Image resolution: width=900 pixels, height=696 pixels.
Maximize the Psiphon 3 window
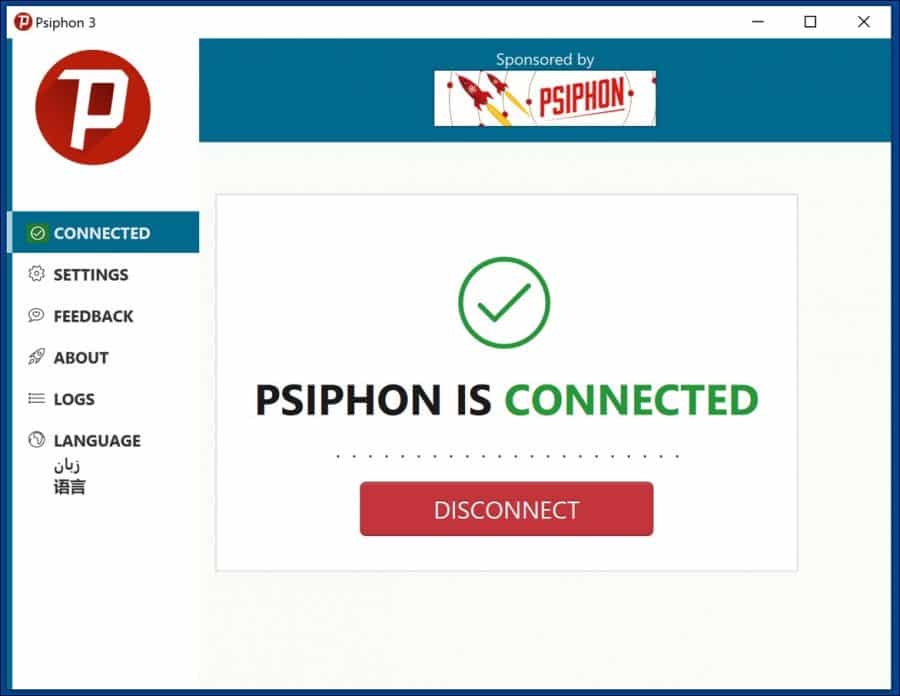pos(810,22)
